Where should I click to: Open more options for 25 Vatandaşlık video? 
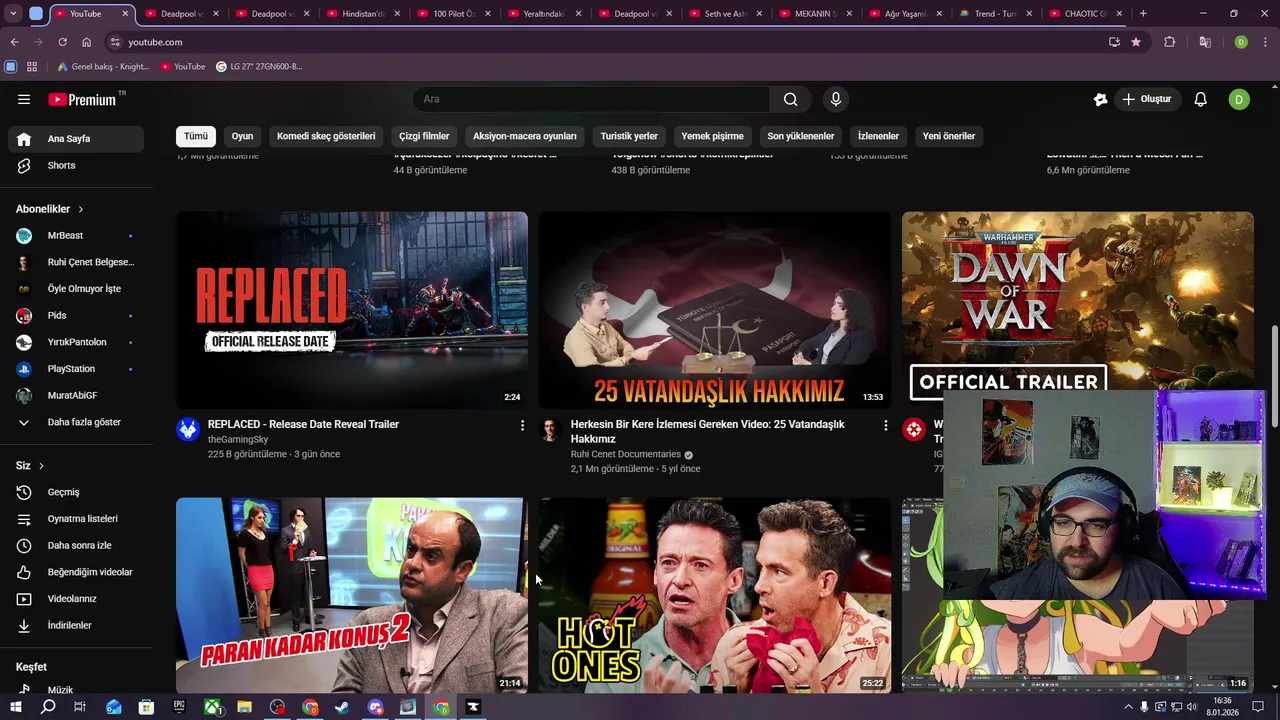point(885,426)
